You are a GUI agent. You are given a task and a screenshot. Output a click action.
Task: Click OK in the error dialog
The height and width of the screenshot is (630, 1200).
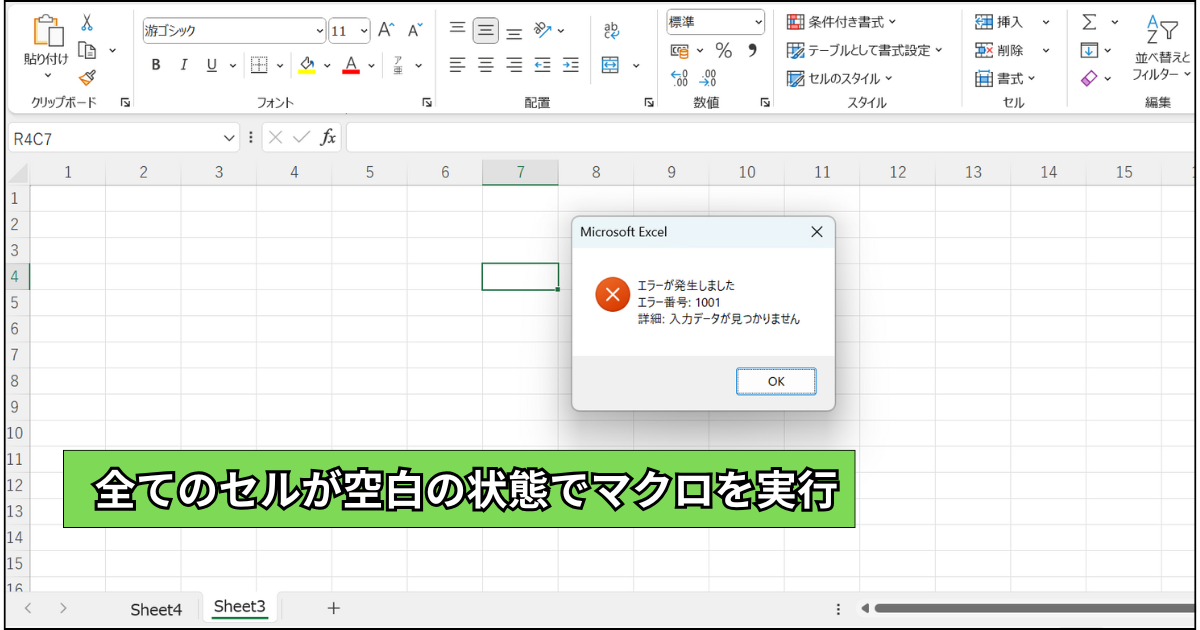click(x=776, y=381)
